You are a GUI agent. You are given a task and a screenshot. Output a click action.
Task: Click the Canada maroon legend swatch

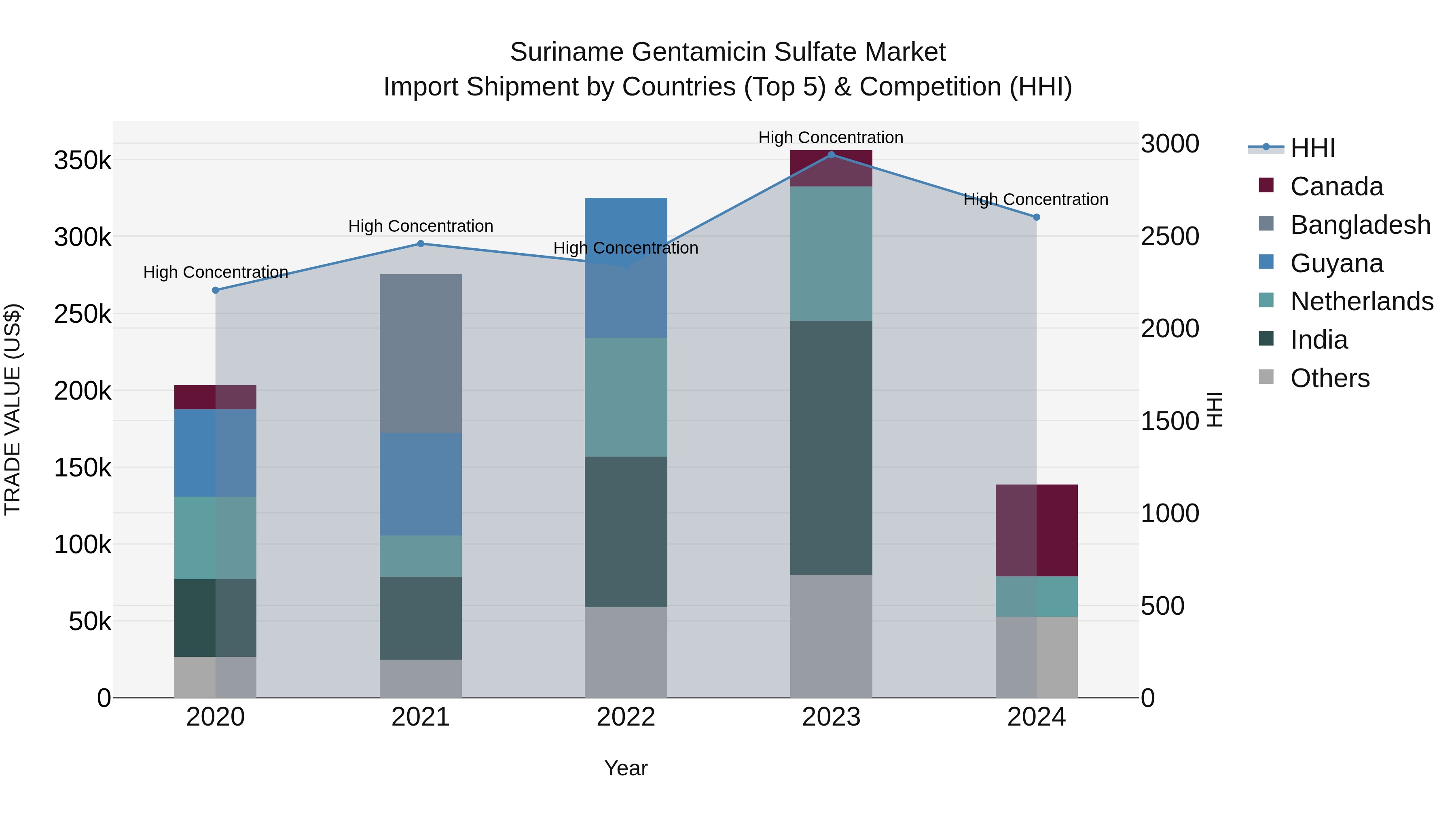1266,185
